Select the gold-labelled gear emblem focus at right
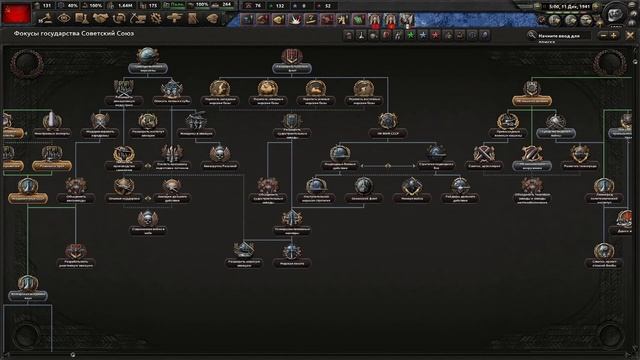The image size is (640, 360). pos(532,93)
